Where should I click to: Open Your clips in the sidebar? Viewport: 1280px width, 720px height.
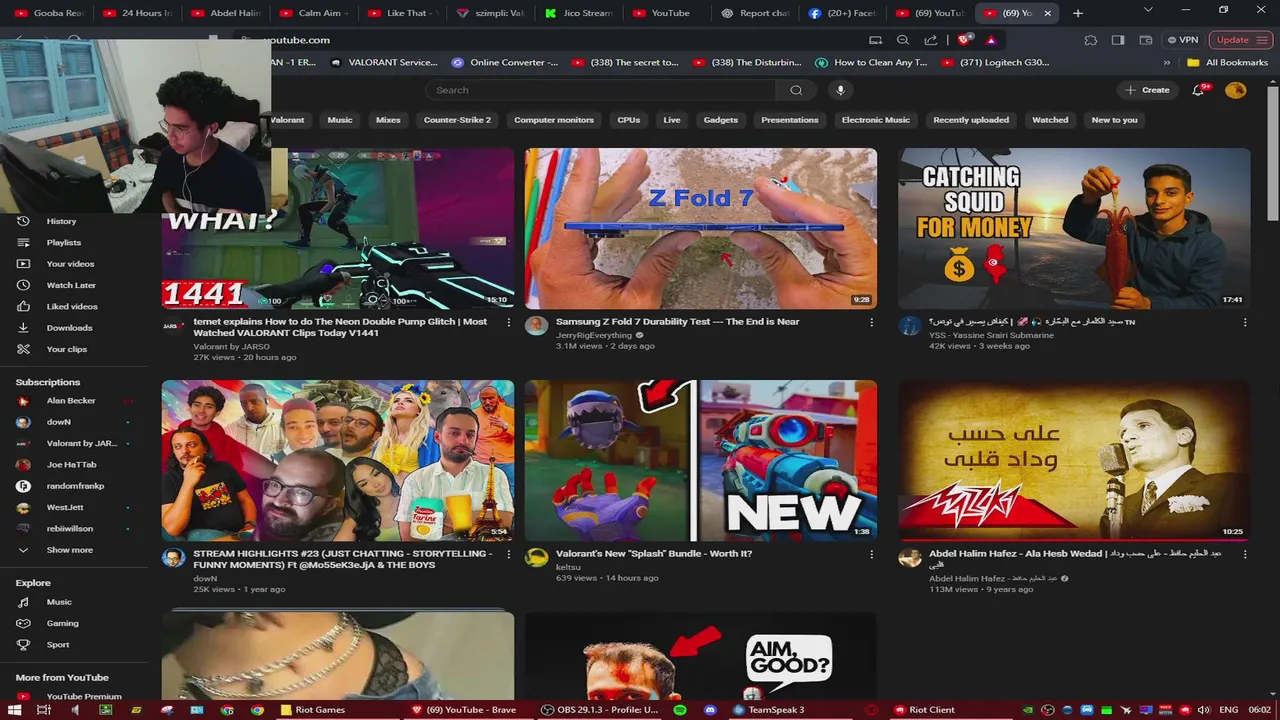coord(66,349)
